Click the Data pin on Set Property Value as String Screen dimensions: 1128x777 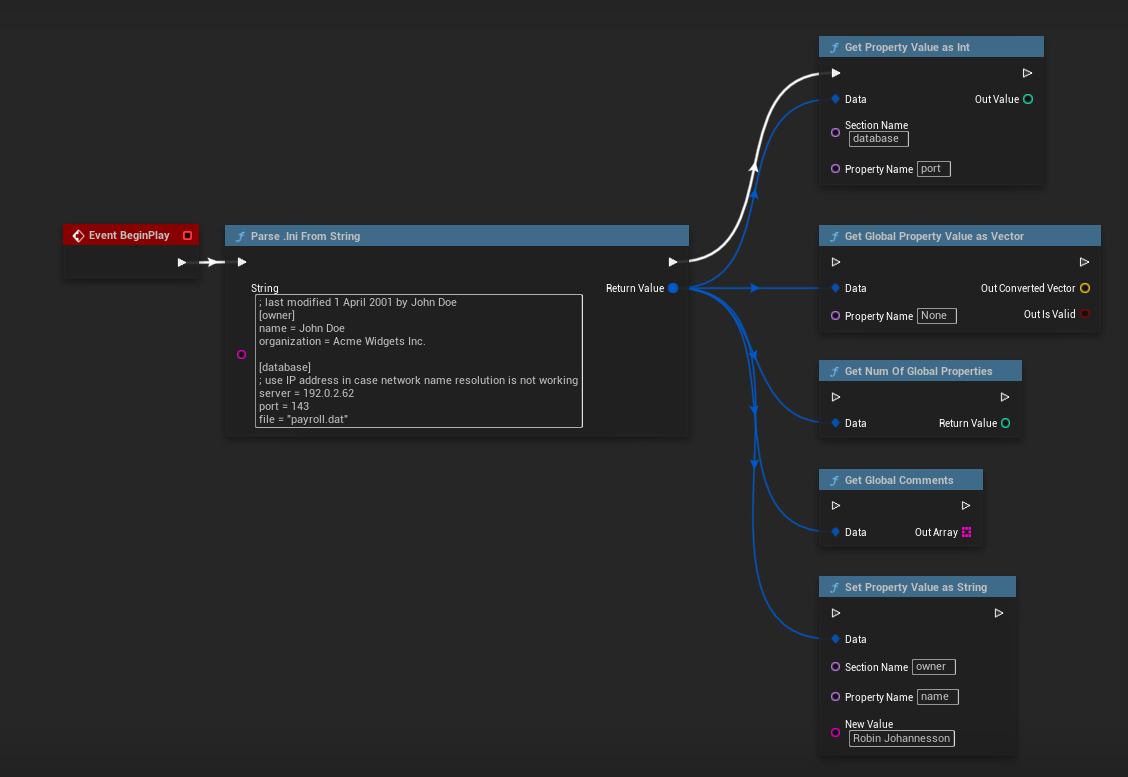tap(835, 639)
